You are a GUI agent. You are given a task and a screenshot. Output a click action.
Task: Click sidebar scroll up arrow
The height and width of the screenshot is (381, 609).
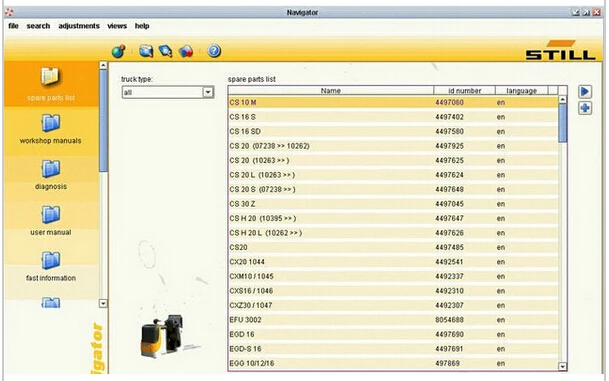tap(103, 65)
